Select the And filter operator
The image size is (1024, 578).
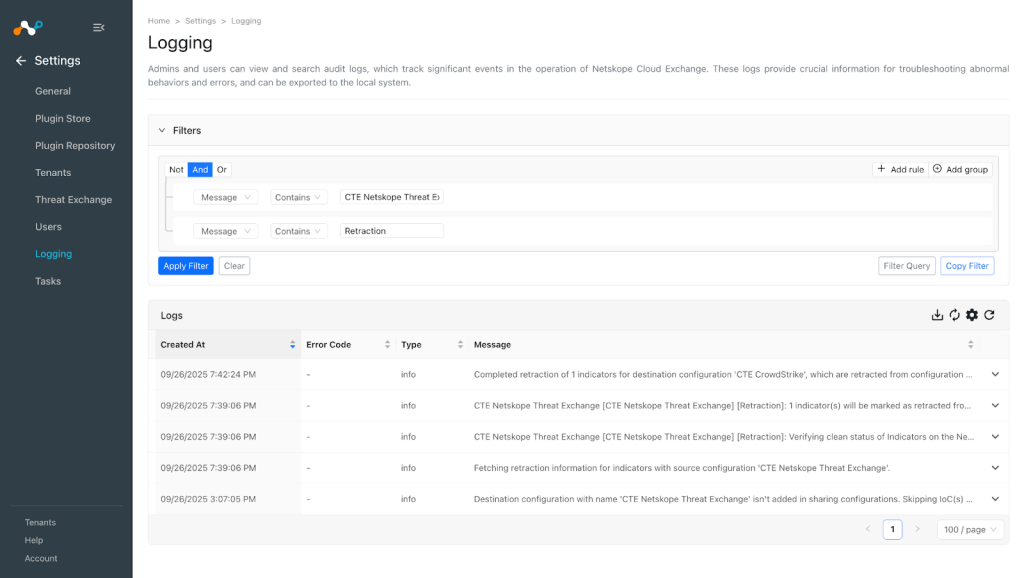tap(200, 170)
